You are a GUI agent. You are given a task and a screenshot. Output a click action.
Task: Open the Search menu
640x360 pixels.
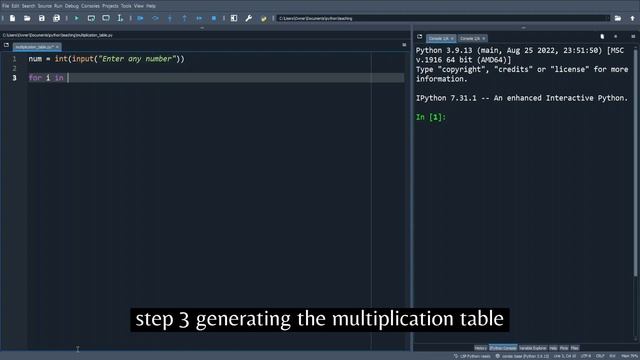pos(28,6)
